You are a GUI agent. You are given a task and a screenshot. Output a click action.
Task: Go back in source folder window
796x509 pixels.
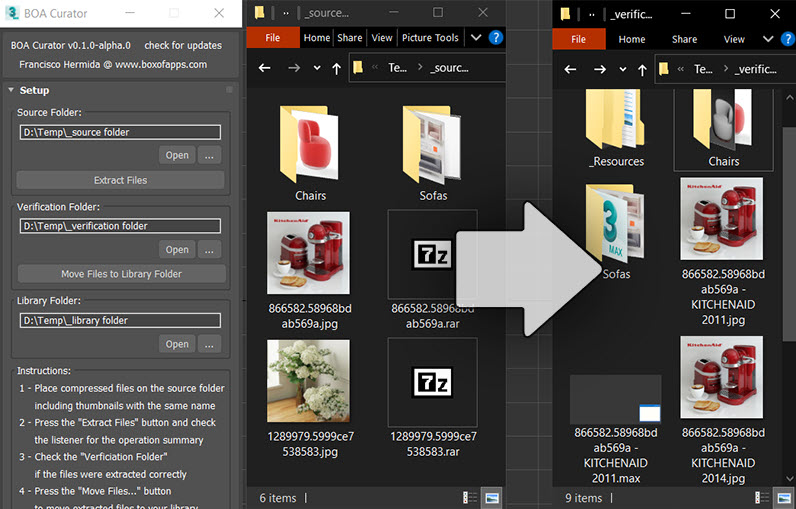(264, 67)
